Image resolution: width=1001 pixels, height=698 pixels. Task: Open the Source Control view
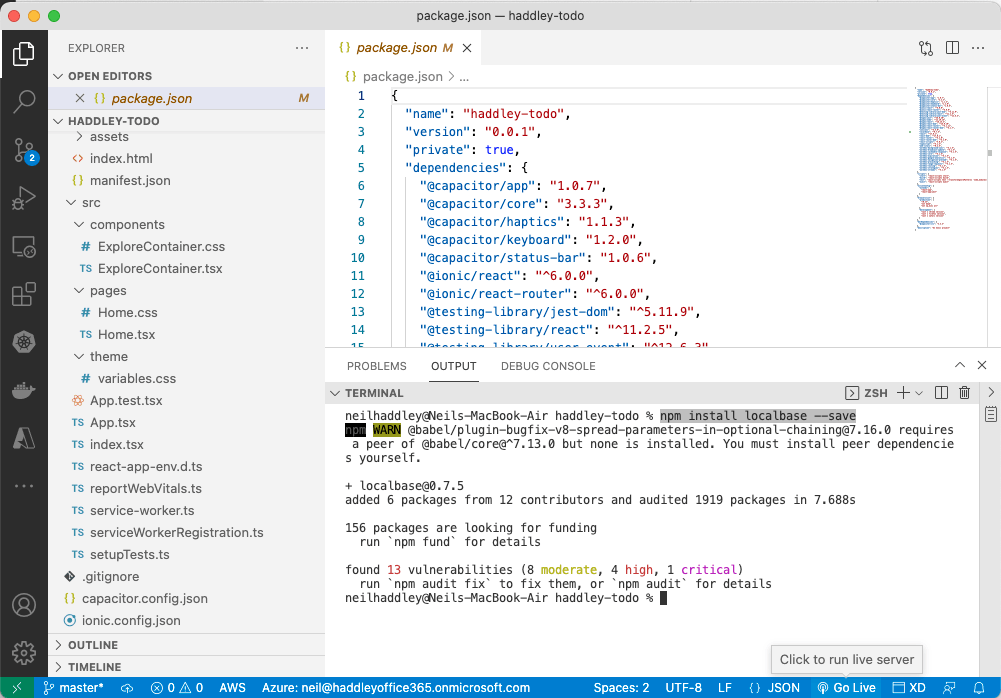pos(24,151)
